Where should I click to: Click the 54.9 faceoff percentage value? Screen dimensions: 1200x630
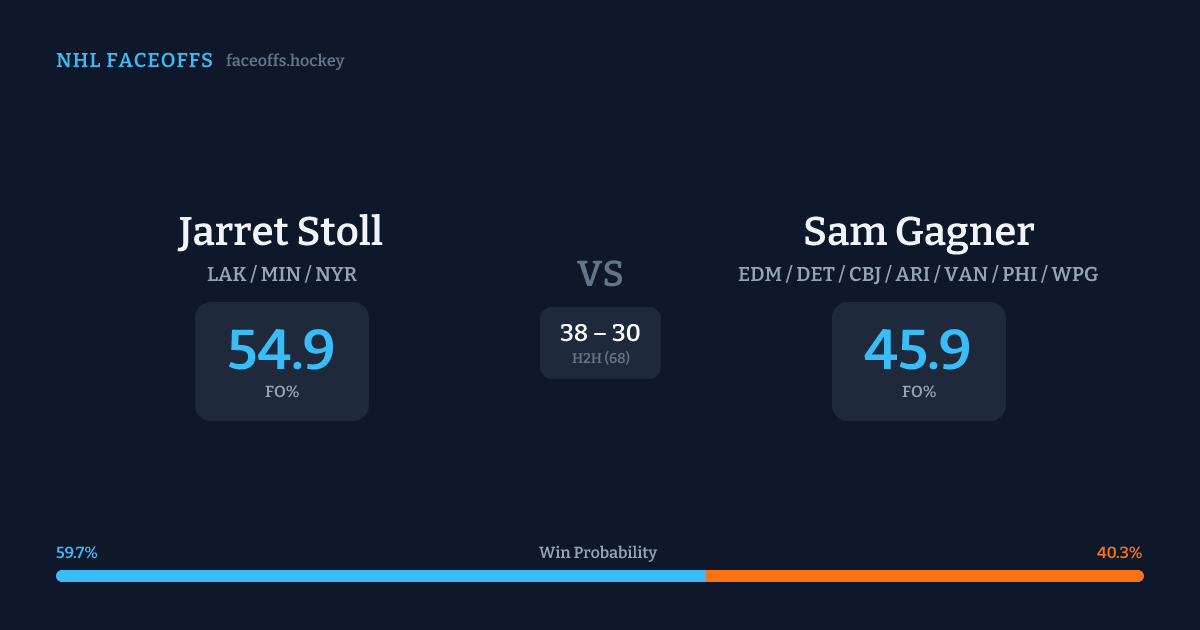281,349
